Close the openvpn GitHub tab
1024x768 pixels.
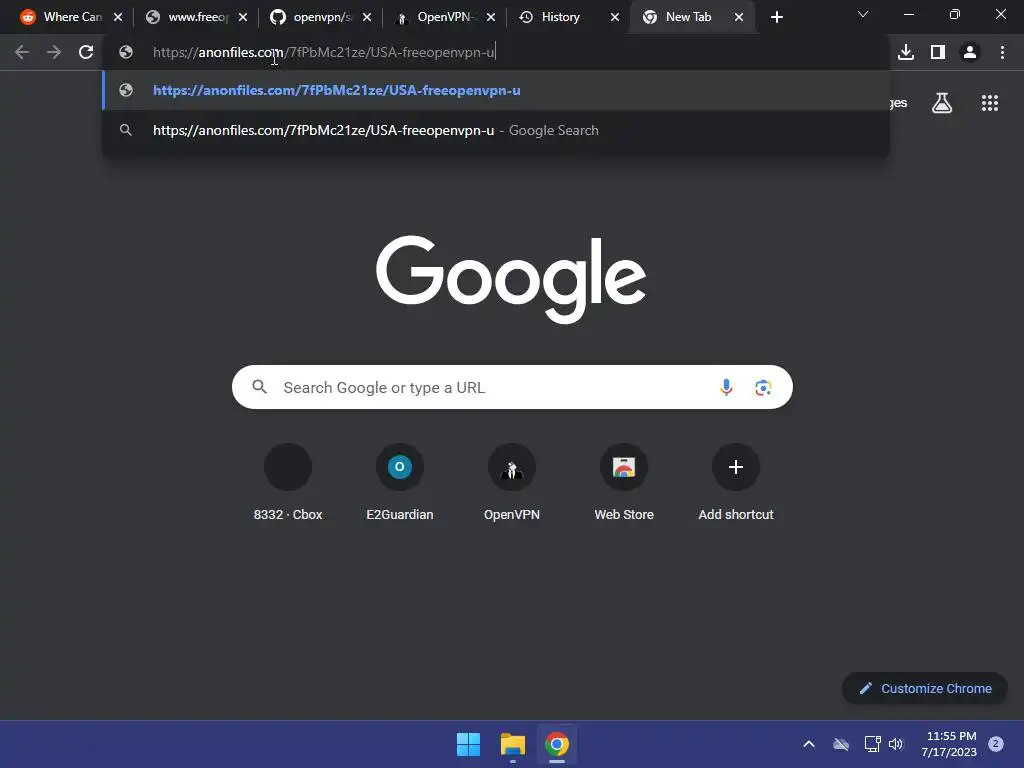[366, 18]
